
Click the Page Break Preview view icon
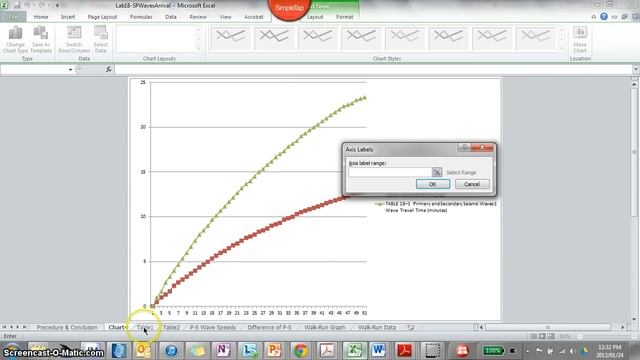[x=551, y=336]
